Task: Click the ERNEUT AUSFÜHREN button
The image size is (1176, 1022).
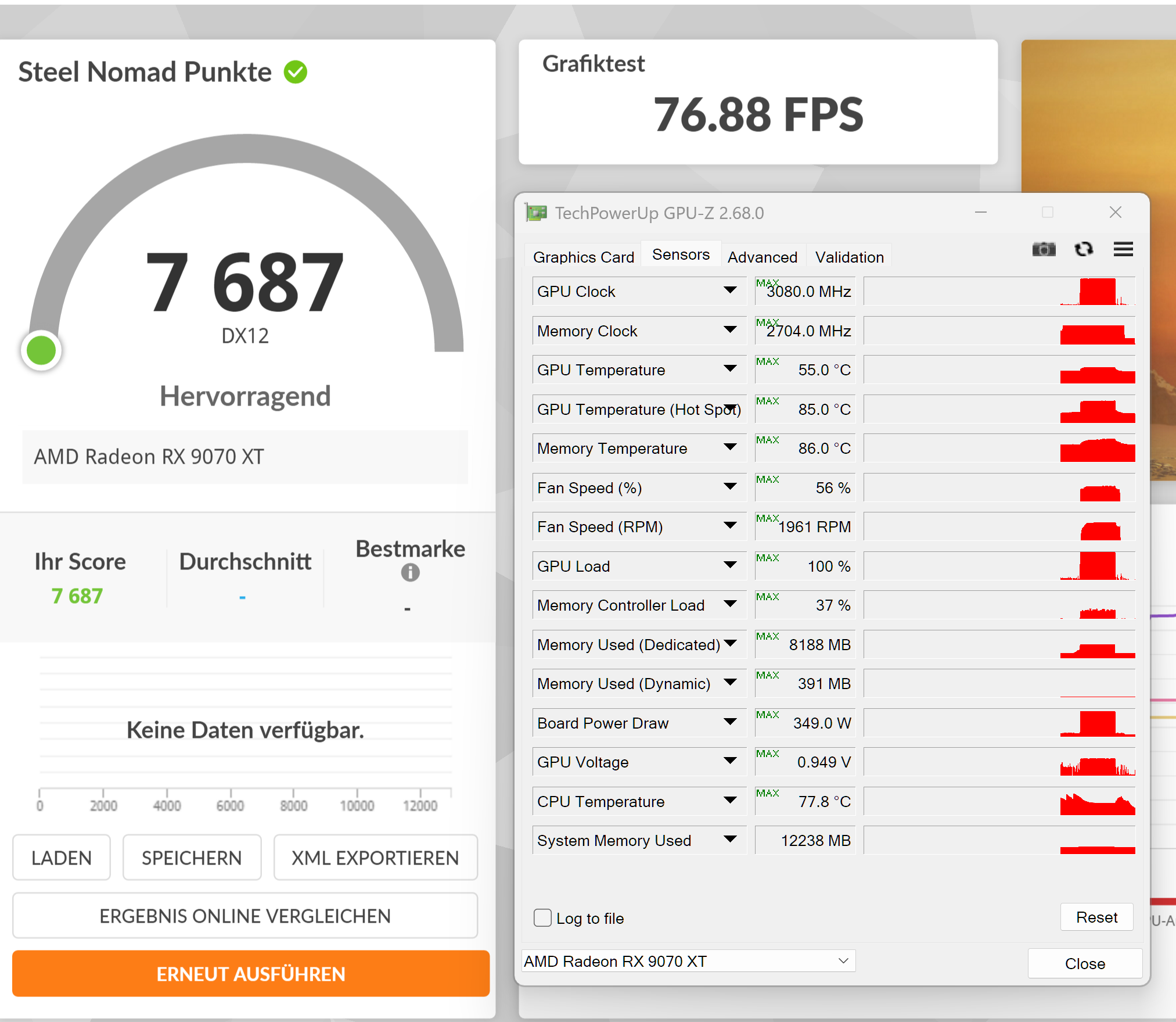Action: (x=251, y=974)
